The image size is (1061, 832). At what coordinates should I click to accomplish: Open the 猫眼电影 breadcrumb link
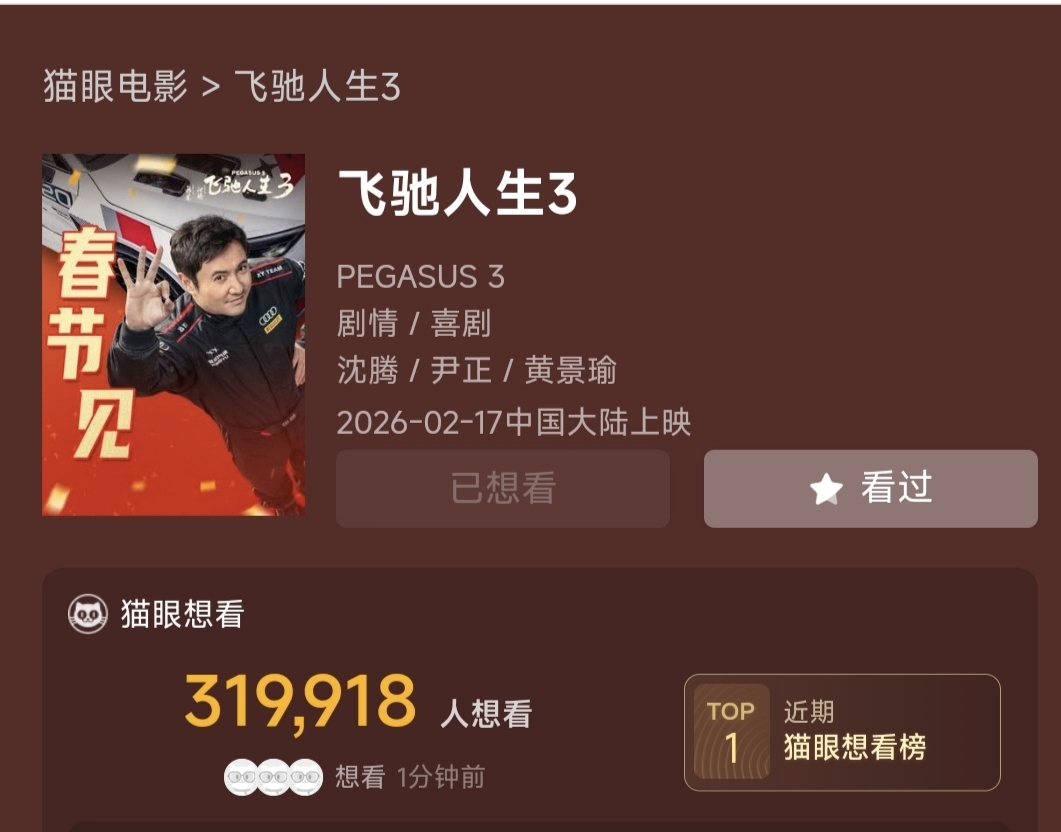pos(115,87)
